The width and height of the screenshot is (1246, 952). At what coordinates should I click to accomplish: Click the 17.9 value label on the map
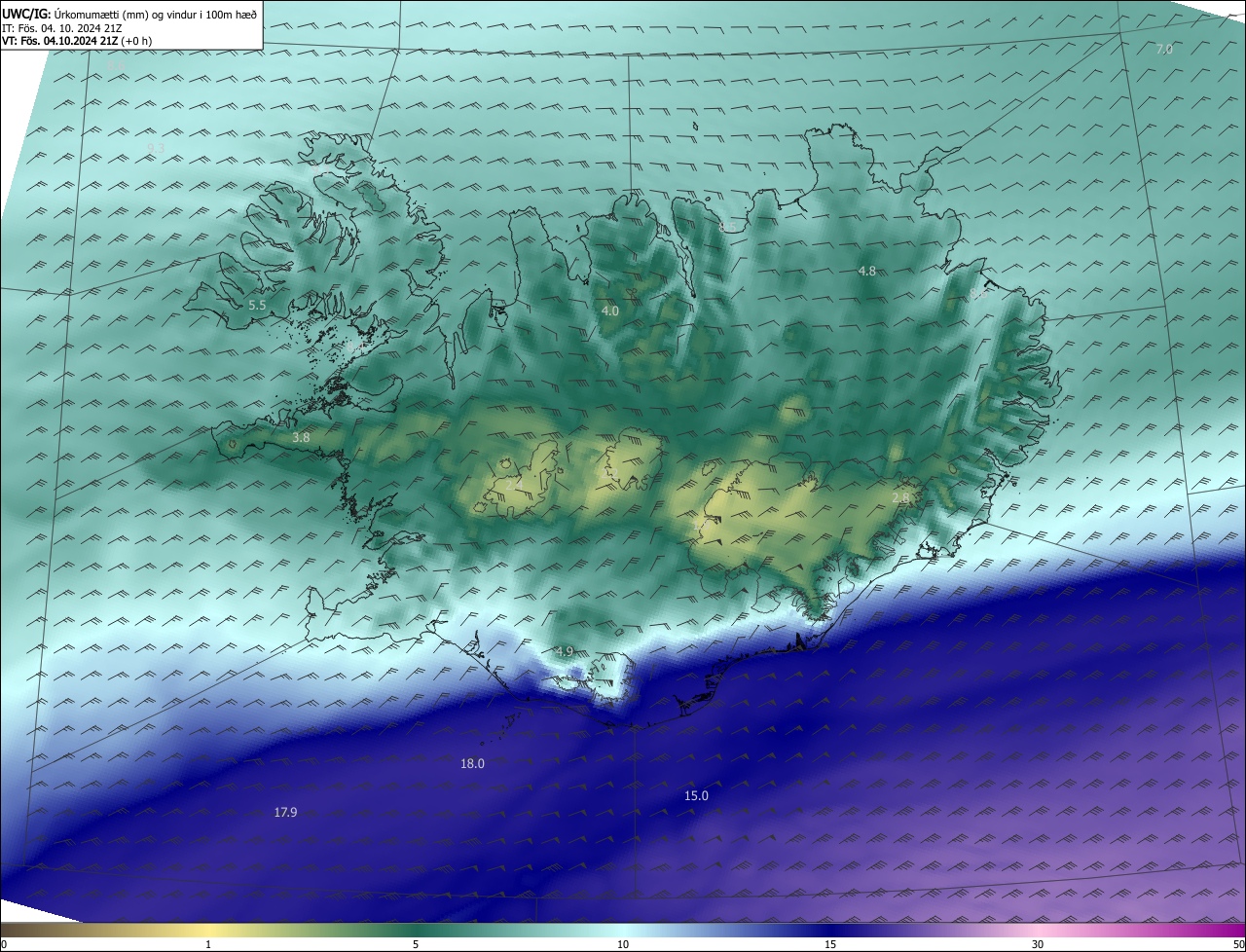[x=285, y=812]
